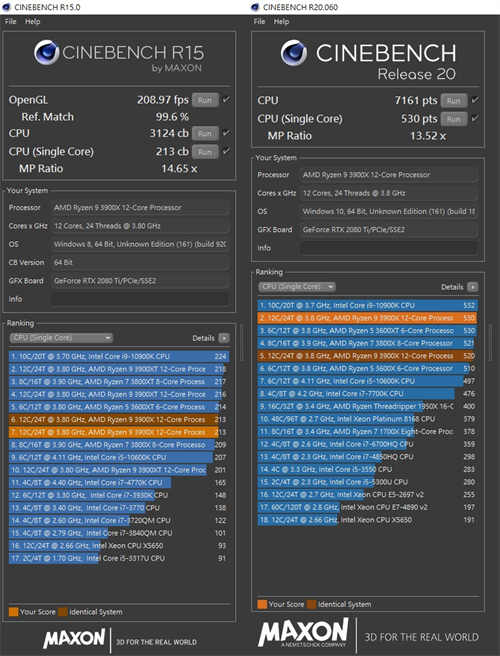Image resolution: width=500 pixels, height=656 pixels.
Task: Open the ranking type dropdown in R20
Action: (297, 287)
